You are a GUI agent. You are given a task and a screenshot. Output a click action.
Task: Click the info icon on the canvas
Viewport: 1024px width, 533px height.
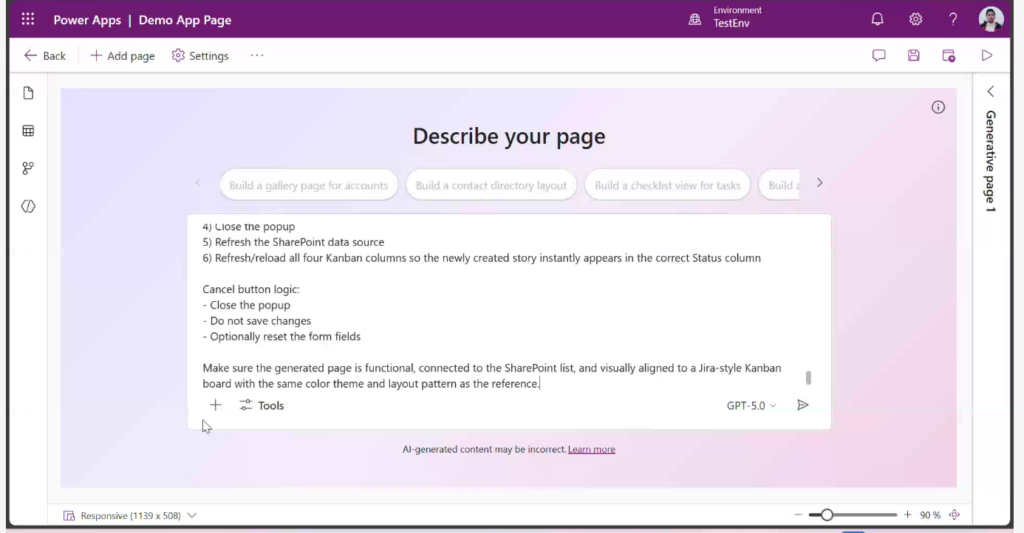point(938,107)
